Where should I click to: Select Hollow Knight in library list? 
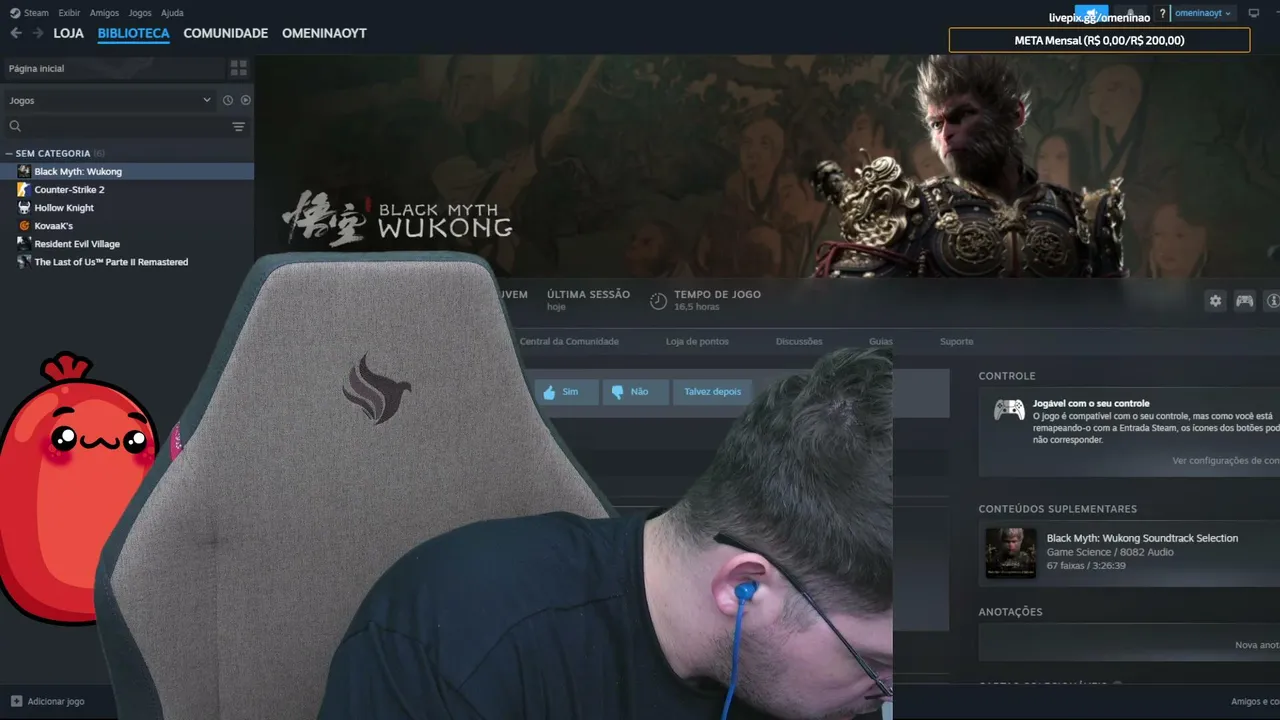point(127,208)
